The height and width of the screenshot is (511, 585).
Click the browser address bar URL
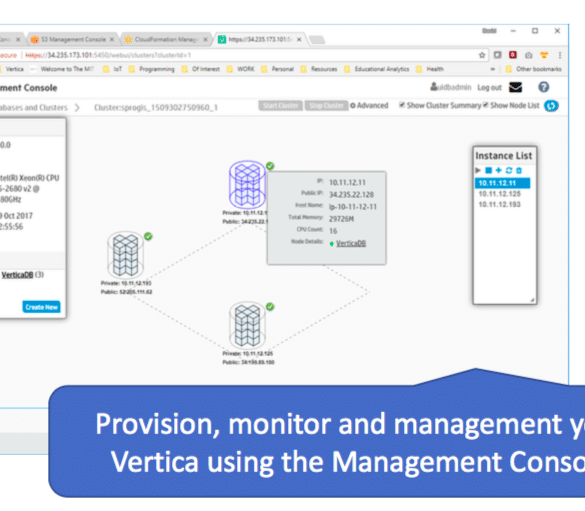point(108,55)
